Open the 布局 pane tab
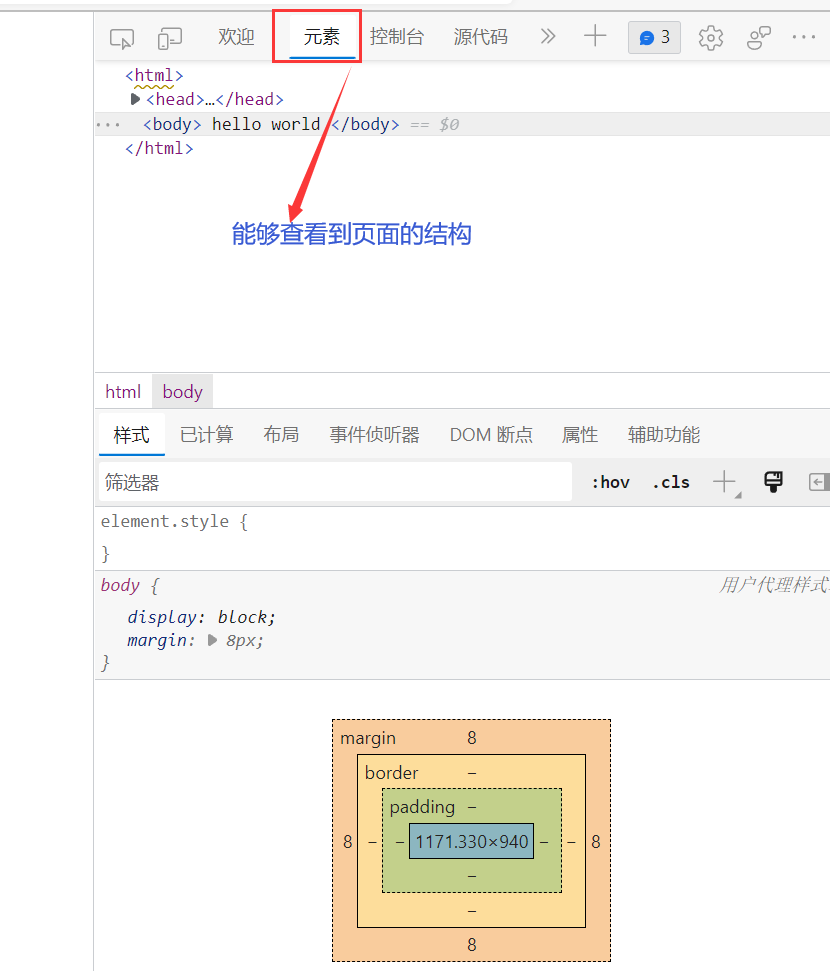 [x=281, y=435]
